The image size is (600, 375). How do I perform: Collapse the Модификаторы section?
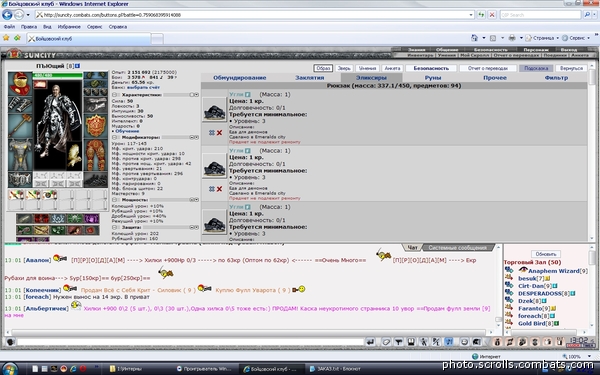click(114, 137)
